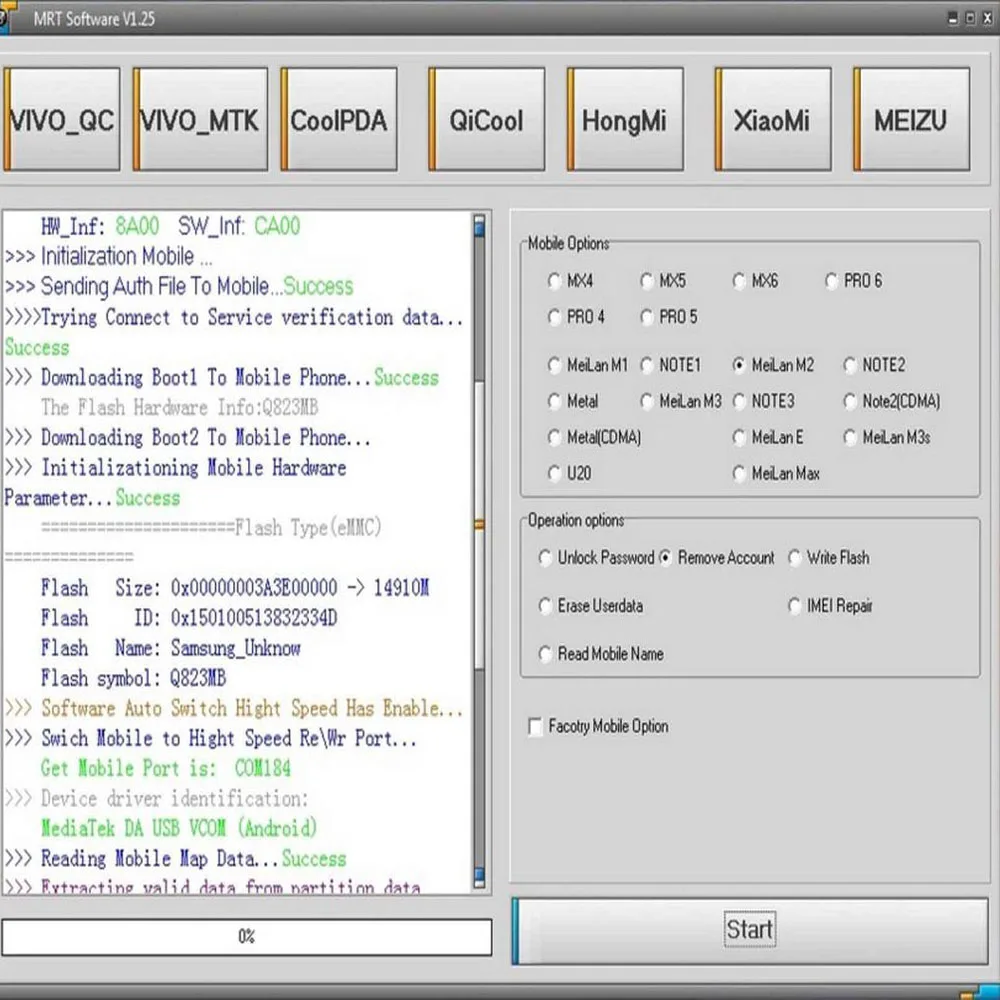
Task: Choose the PRO 5 model radio
Action: tap(668, 317)
